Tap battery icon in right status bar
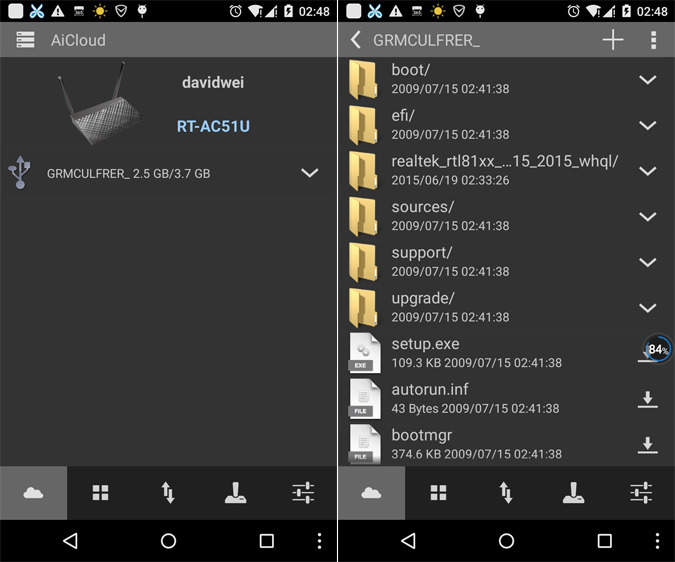The height and width of the screenshot is (562, 675). [626, 11]
